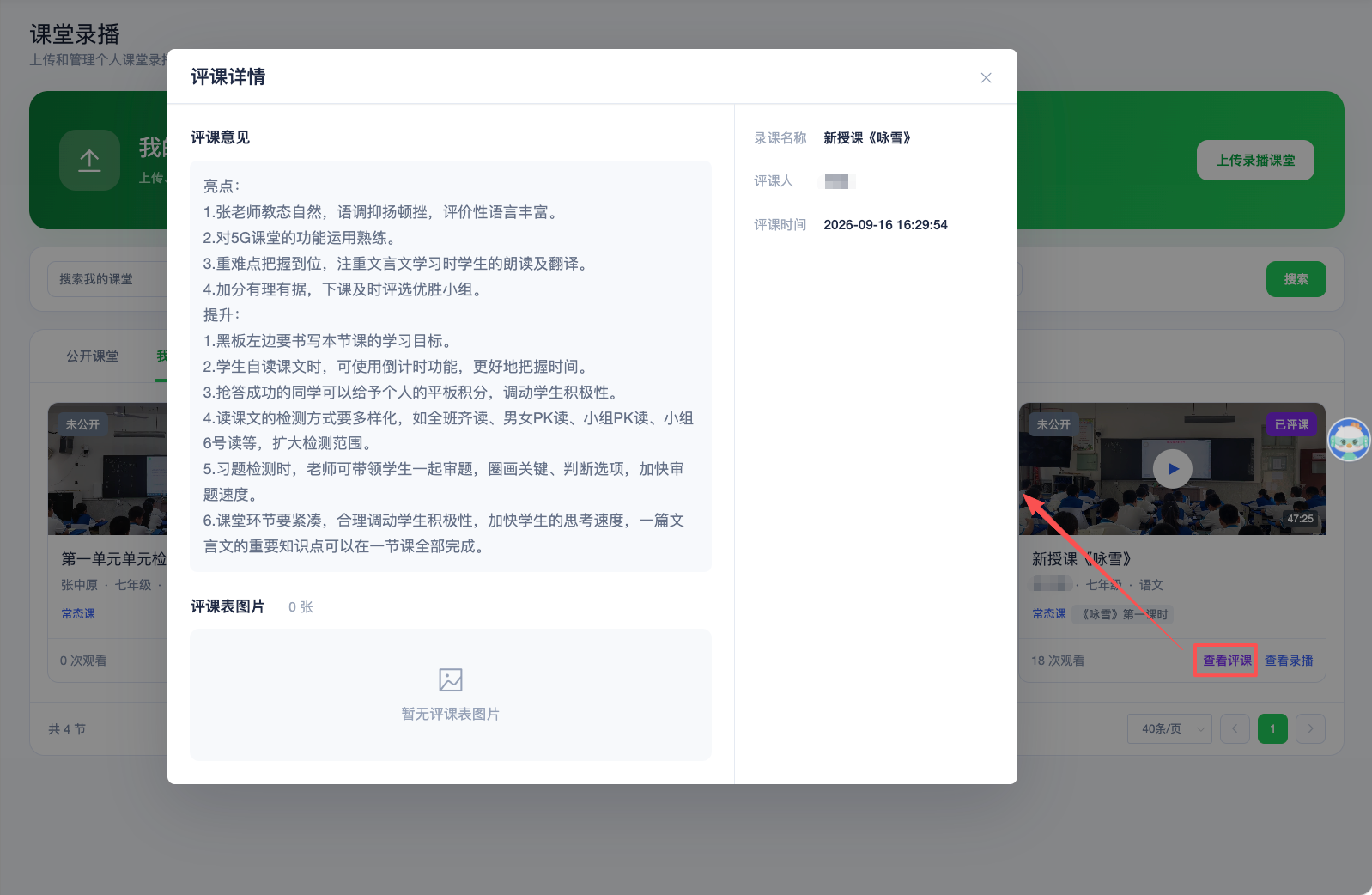Click the 47:25 duration label

click(x=1300, y=518)
